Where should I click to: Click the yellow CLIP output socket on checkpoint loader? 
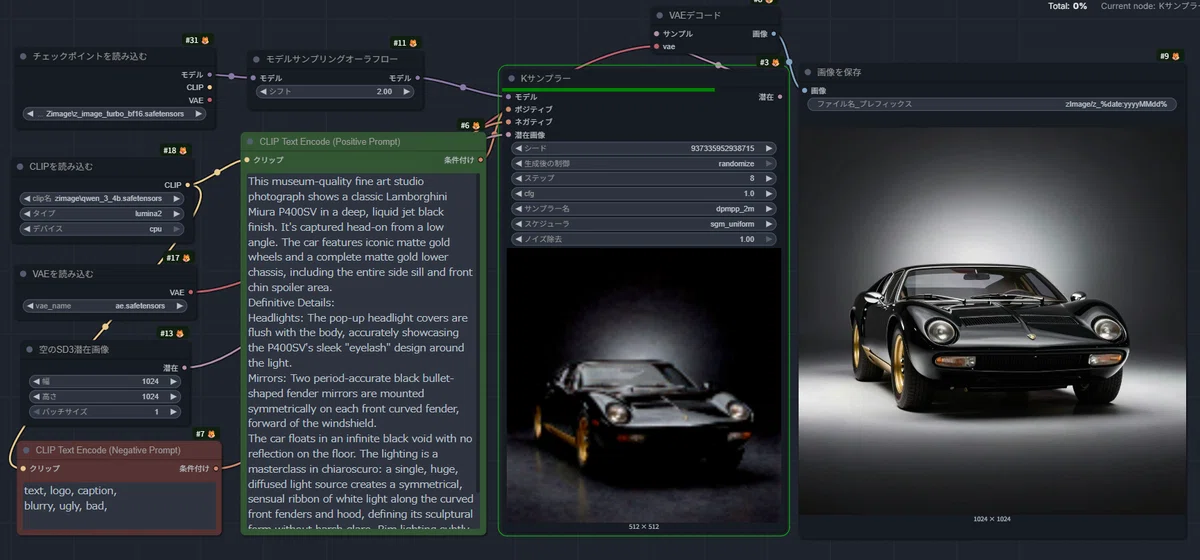coord(210,87)
